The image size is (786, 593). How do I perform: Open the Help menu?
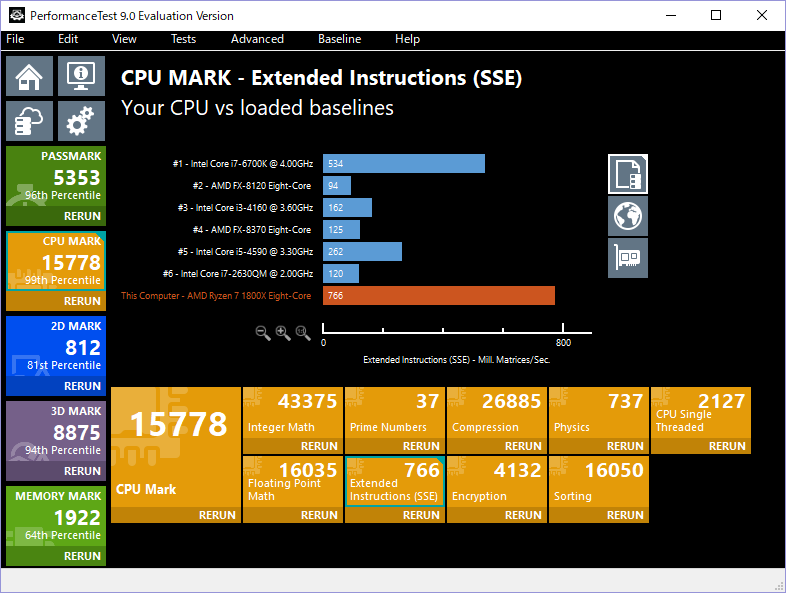point(407,39)
